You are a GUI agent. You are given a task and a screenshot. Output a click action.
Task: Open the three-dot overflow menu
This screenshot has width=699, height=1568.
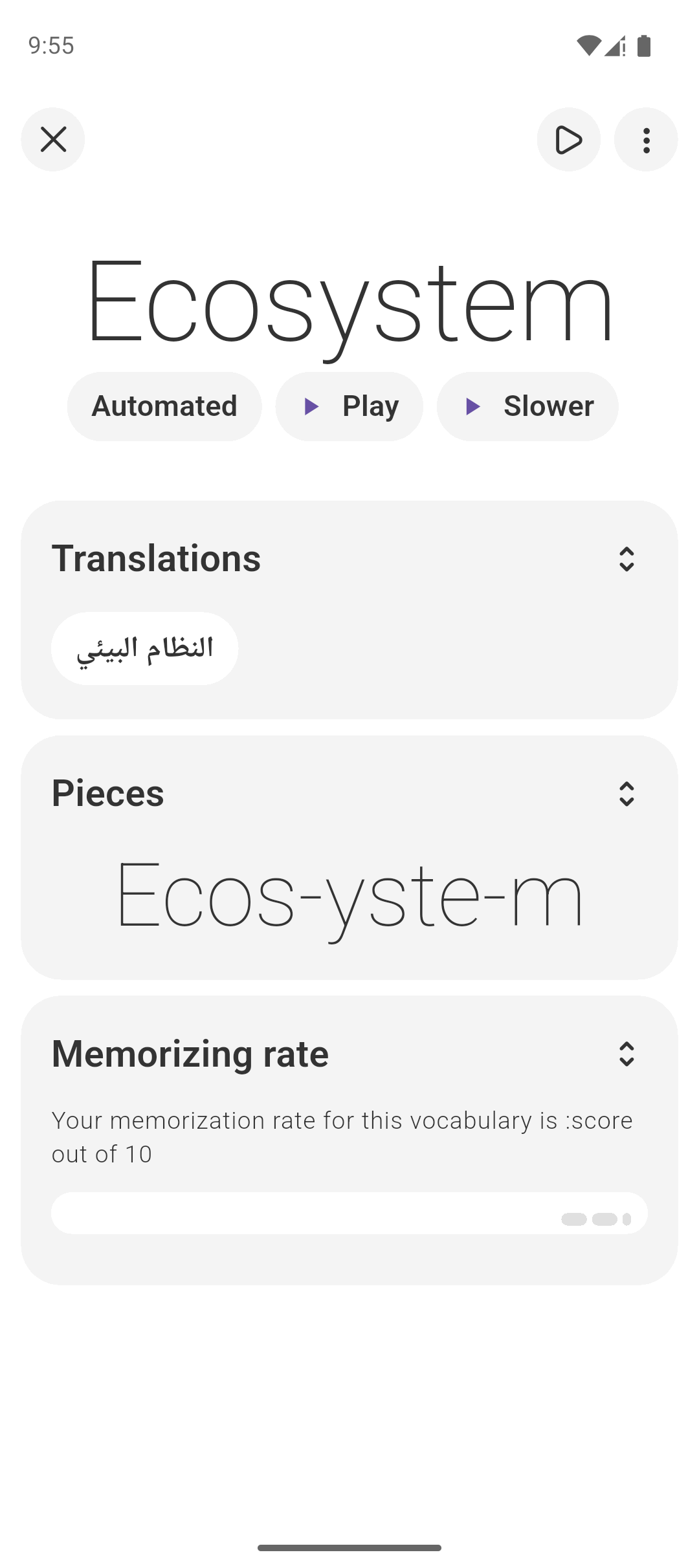[x=646, y=140]
